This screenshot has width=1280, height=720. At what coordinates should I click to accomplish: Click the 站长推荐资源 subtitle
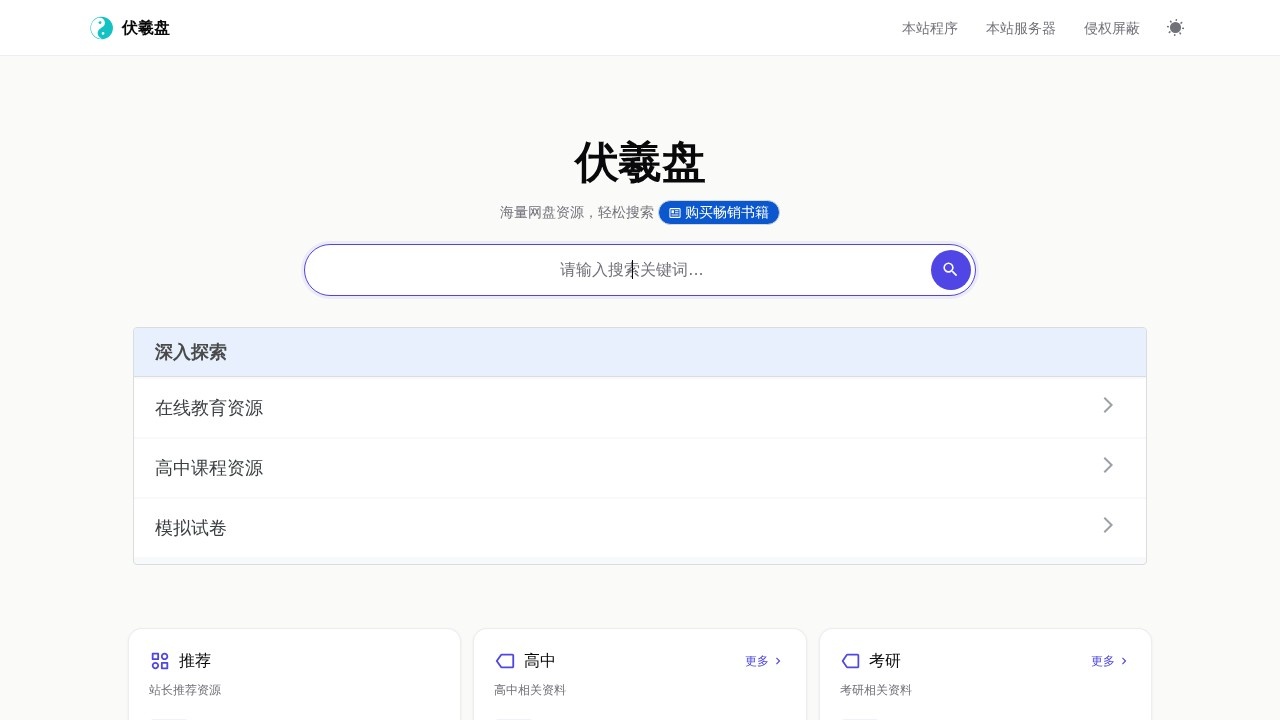pos(185,690)
